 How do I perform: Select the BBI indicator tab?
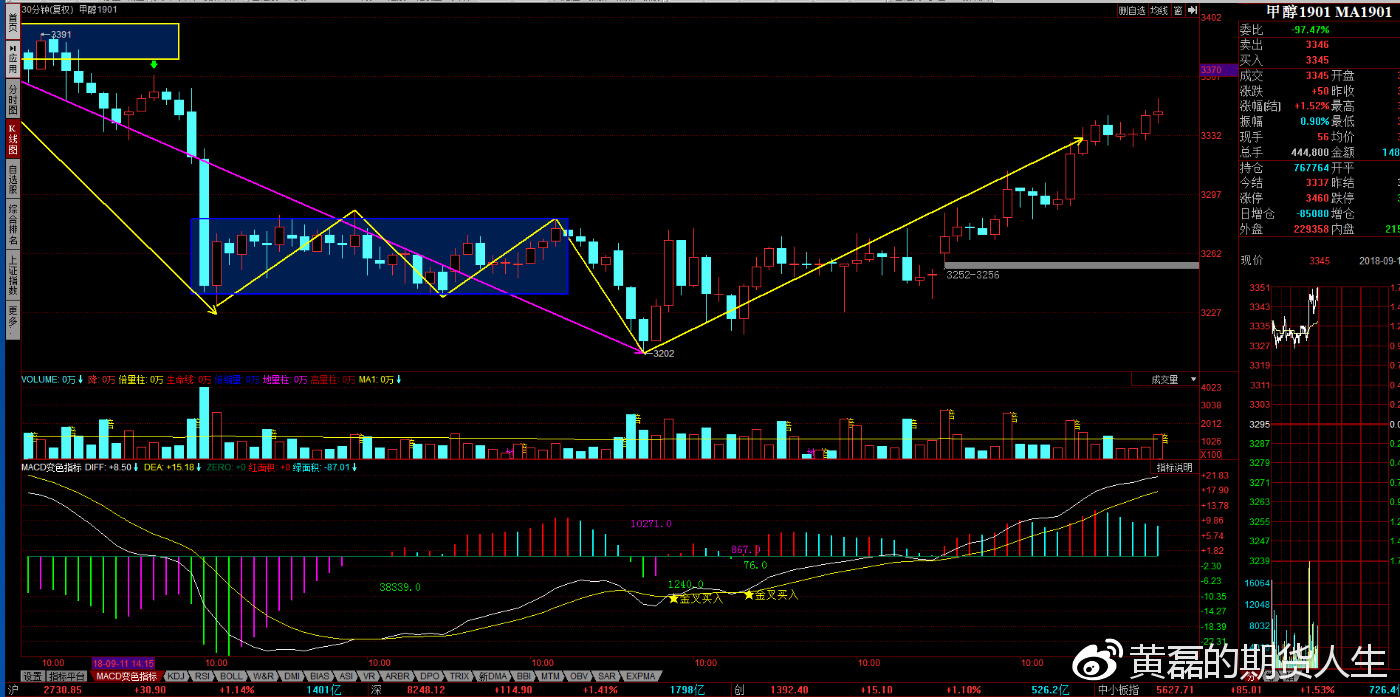pyautogui.click(x=523, y=677)
